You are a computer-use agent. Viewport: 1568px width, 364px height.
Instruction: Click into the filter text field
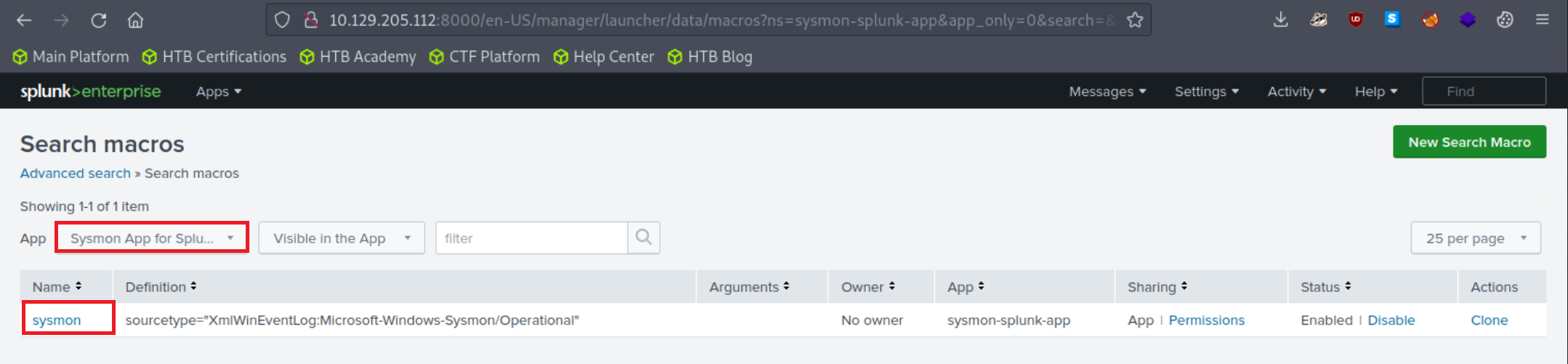coord(531,238)
